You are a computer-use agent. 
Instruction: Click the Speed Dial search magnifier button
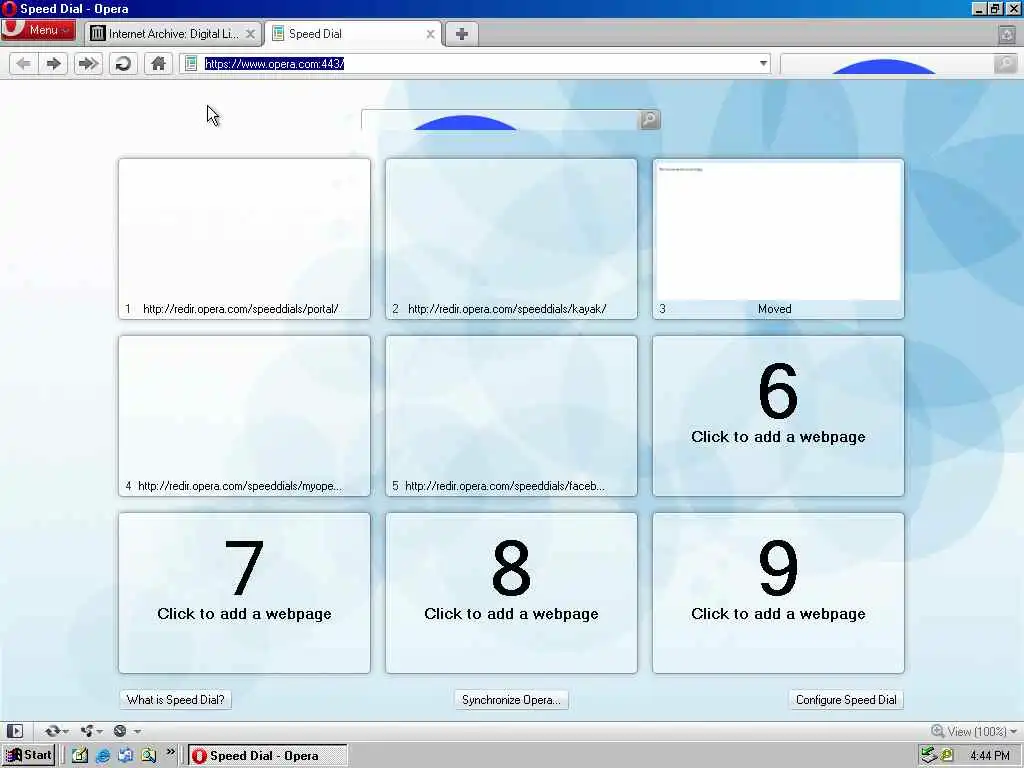point(650,120)
